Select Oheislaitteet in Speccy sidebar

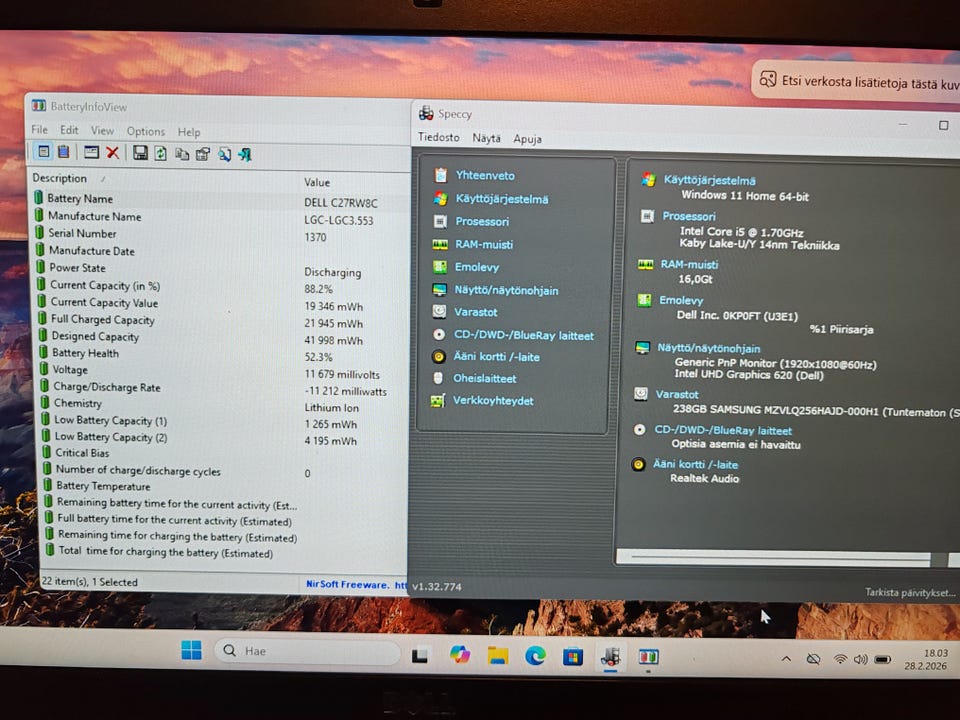point(484,378)
